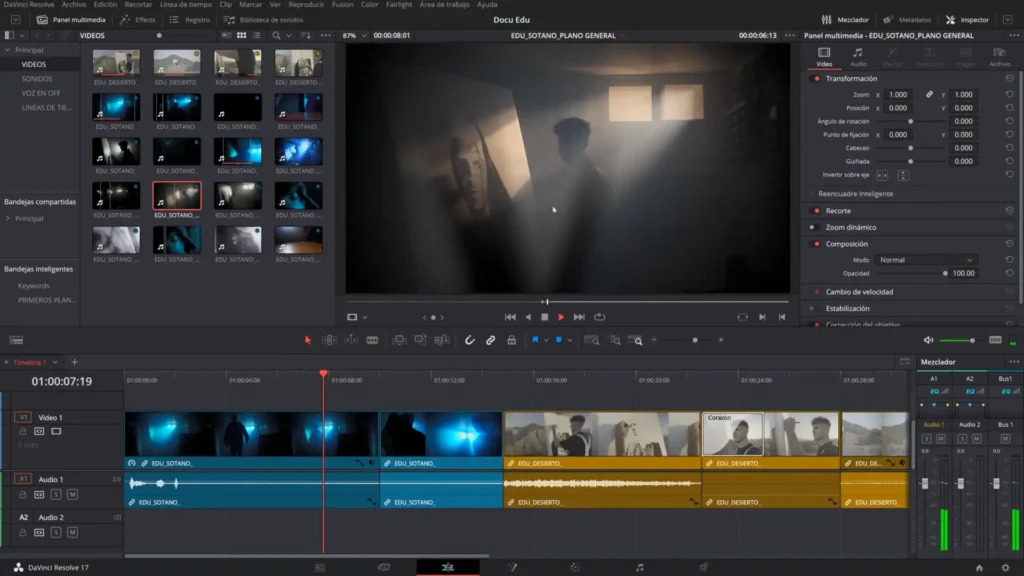The image size is (1024, 576).
Task: Switch to the Audio tab in Inspector
Action: (x=857, y=56)
